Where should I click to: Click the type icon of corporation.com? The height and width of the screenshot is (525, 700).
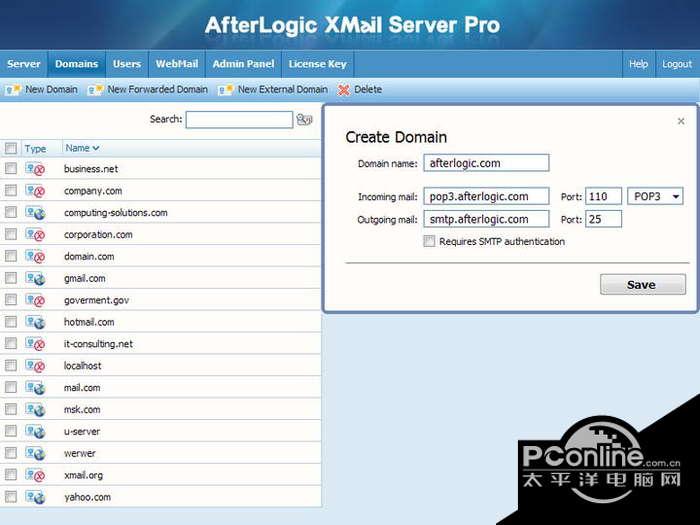(35, 234)
